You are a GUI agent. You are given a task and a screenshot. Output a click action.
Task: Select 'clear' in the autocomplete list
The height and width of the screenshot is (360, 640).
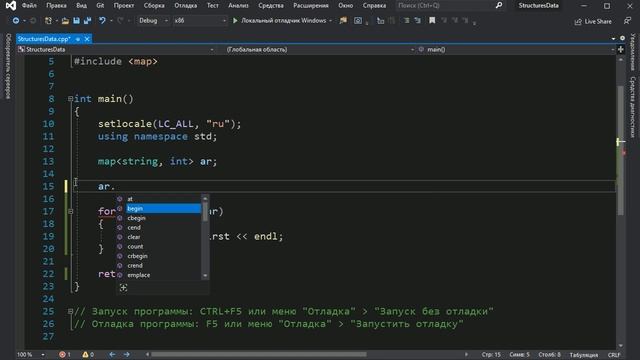[159, 237]
